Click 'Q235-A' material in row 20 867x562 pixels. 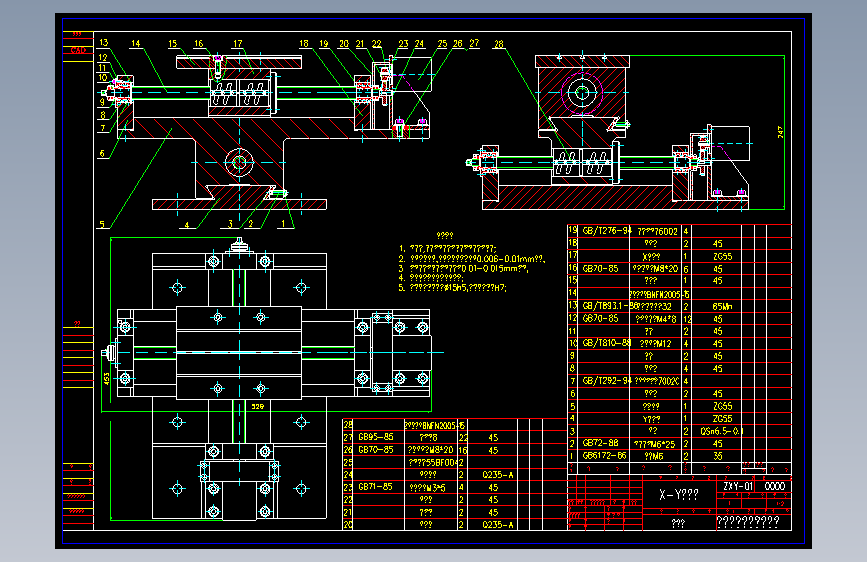498,524
